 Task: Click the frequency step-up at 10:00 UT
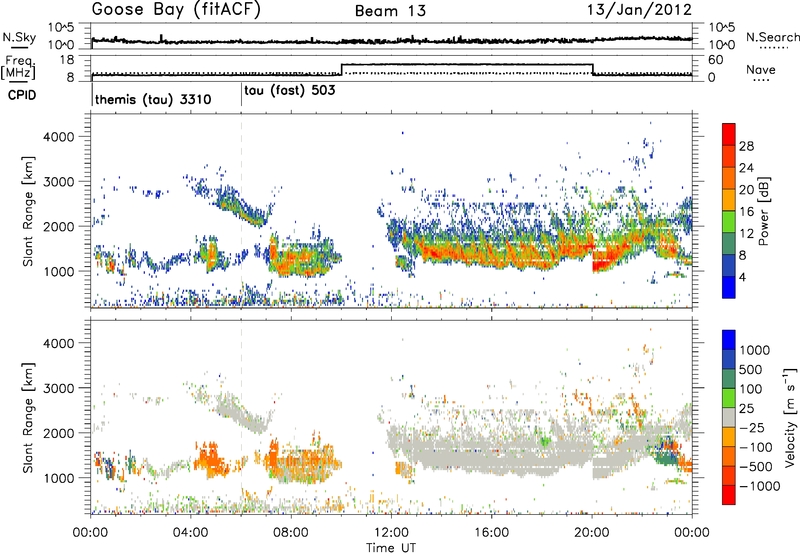(x=341, y=69)
